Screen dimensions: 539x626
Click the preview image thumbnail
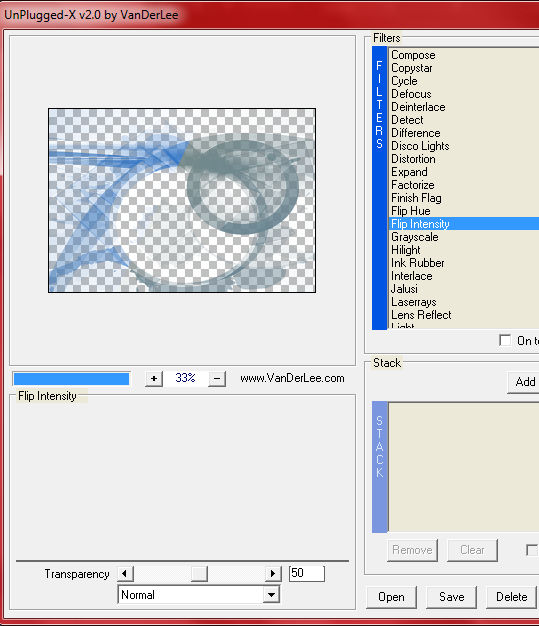coord(182,200)
